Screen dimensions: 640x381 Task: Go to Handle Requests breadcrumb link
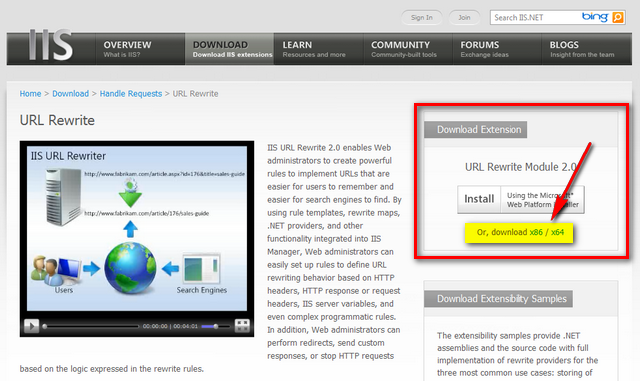tap(131, 94)
